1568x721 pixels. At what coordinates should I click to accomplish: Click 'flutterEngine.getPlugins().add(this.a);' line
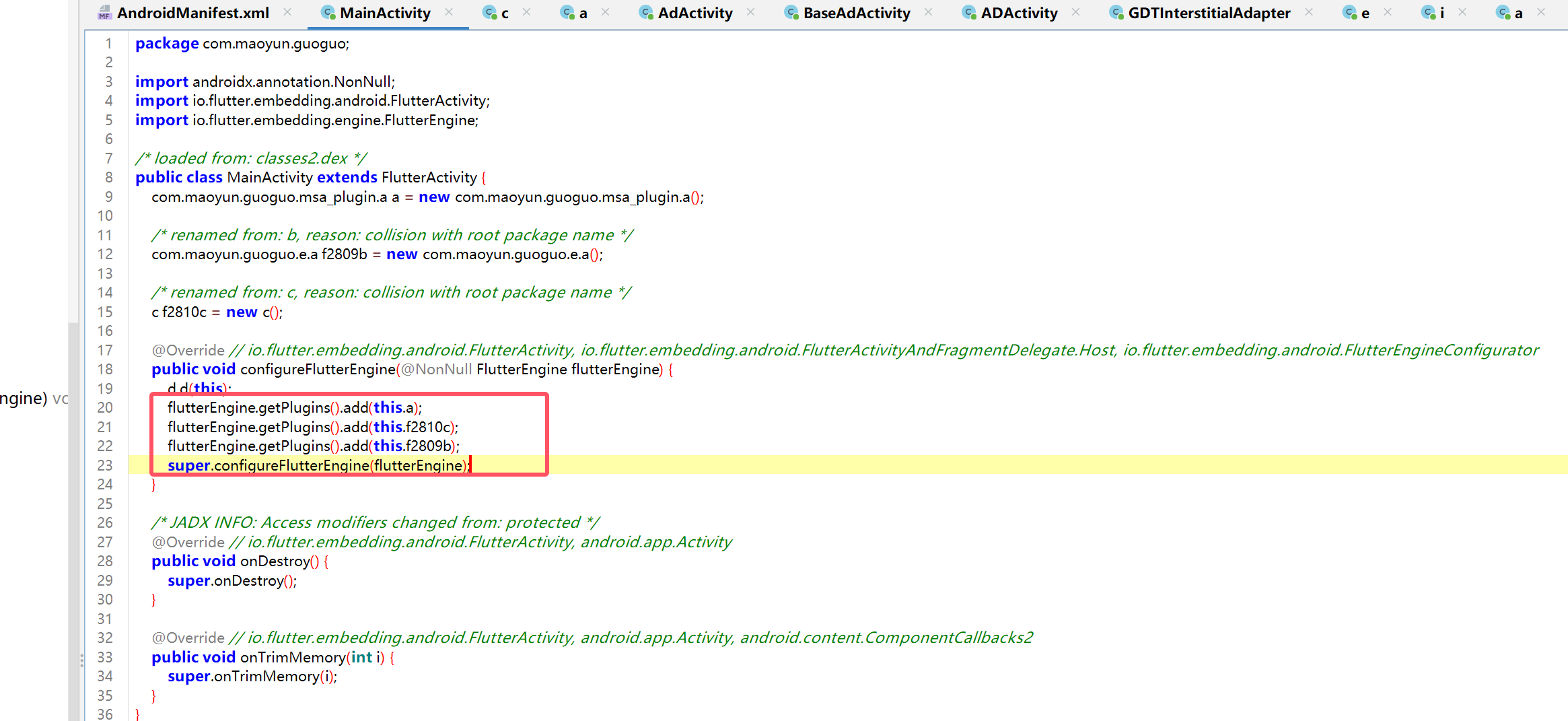pos(295,408)
